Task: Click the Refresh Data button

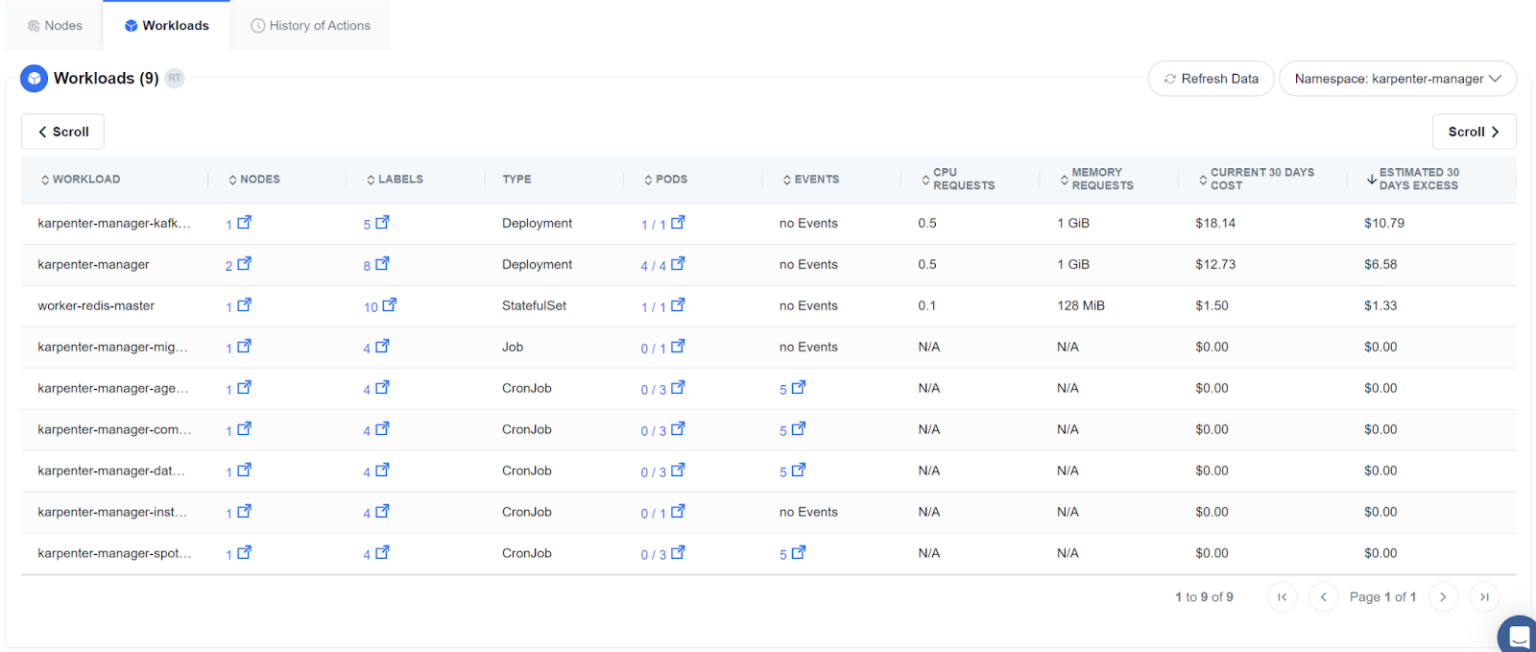Action: (x=1211, y=79)
